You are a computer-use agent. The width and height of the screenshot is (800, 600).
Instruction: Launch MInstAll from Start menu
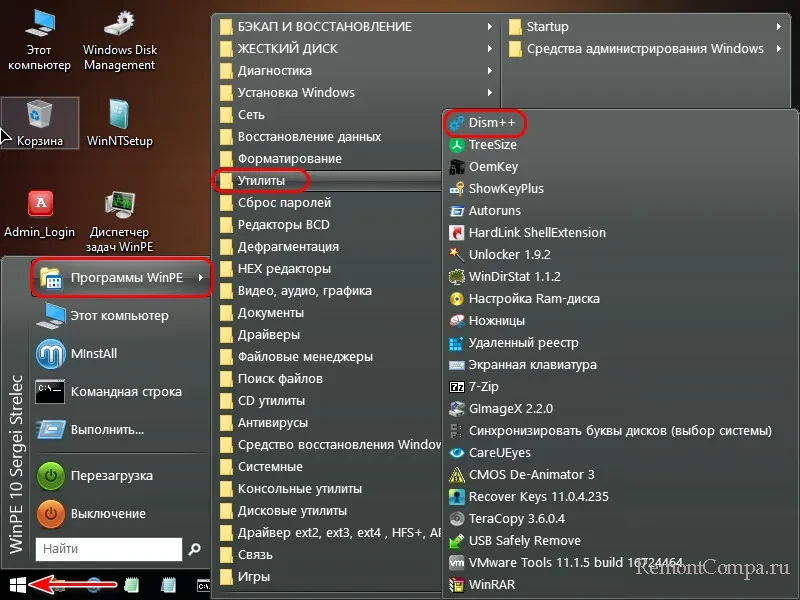click(x=121, y=354)
